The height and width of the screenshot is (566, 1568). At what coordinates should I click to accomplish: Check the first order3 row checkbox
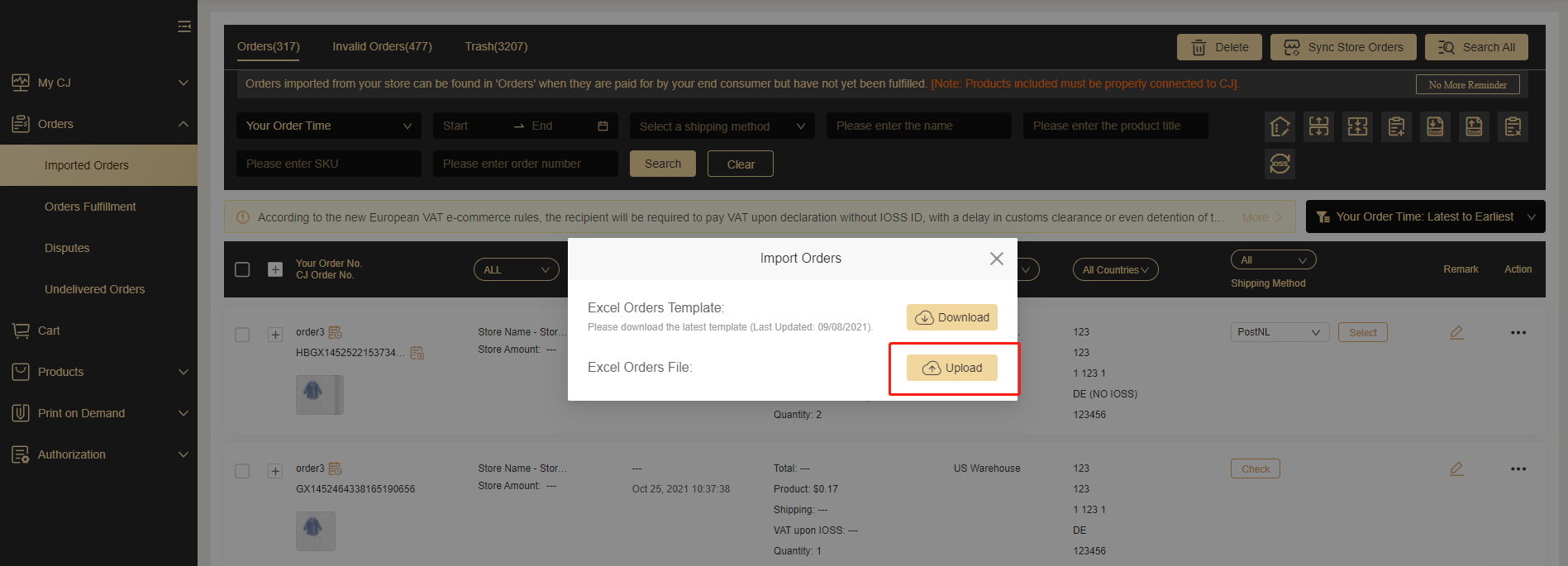[242, 335]
